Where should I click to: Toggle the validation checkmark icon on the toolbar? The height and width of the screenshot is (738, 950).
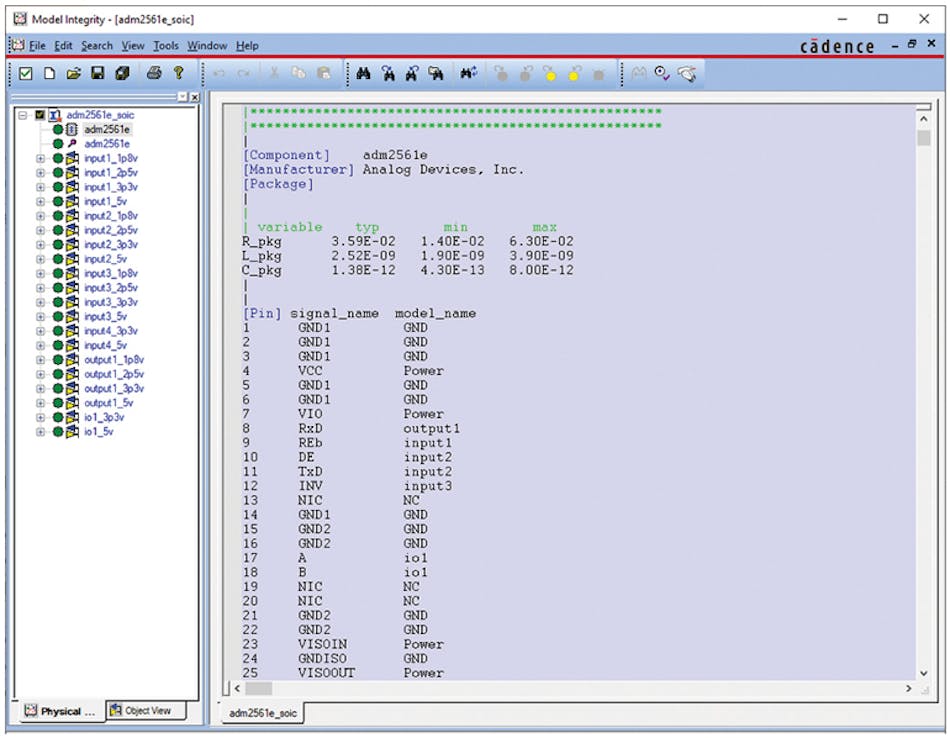click(x=26, y=72)
